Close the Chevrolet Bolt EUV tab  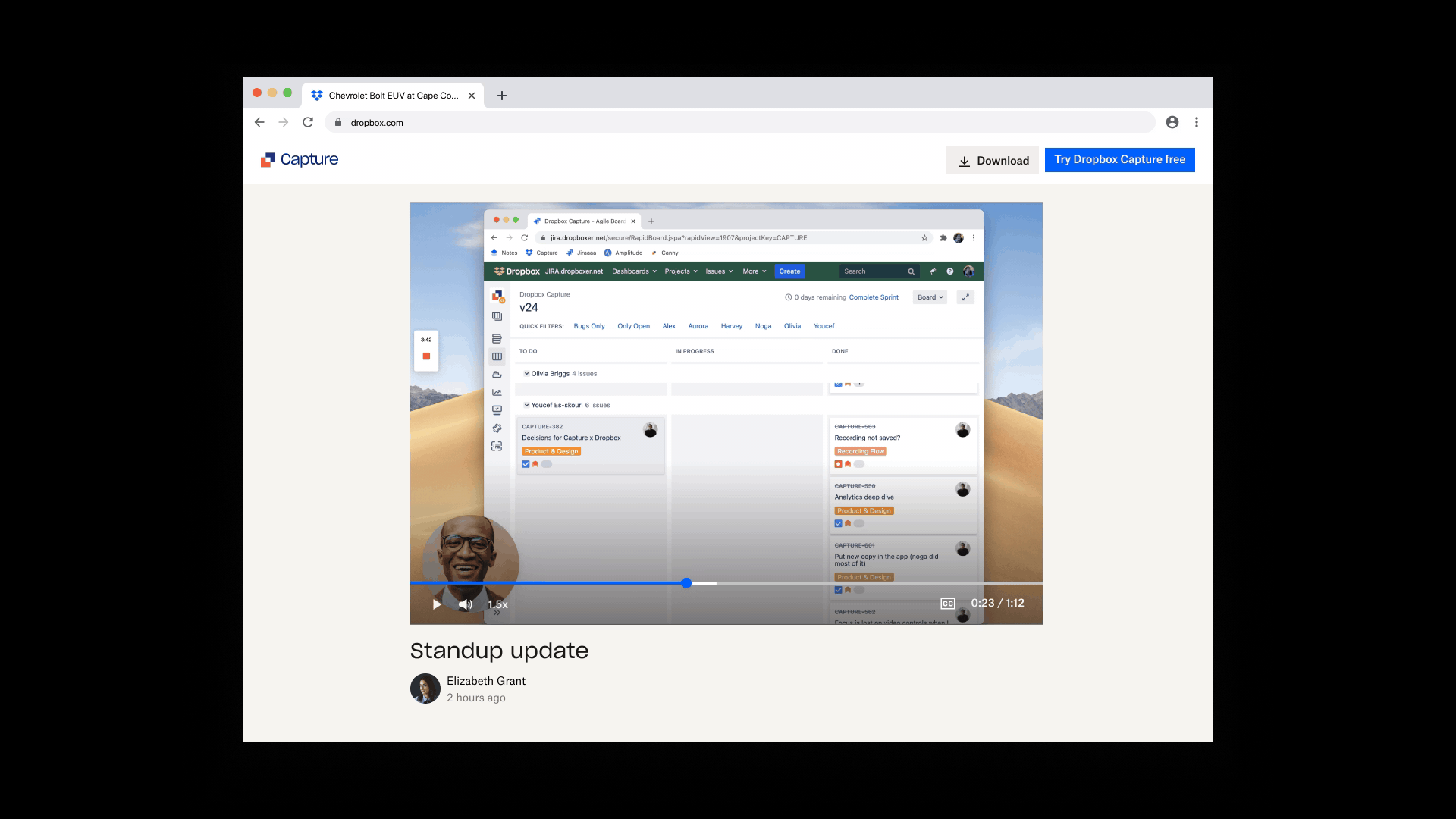[x=472, y=96]
